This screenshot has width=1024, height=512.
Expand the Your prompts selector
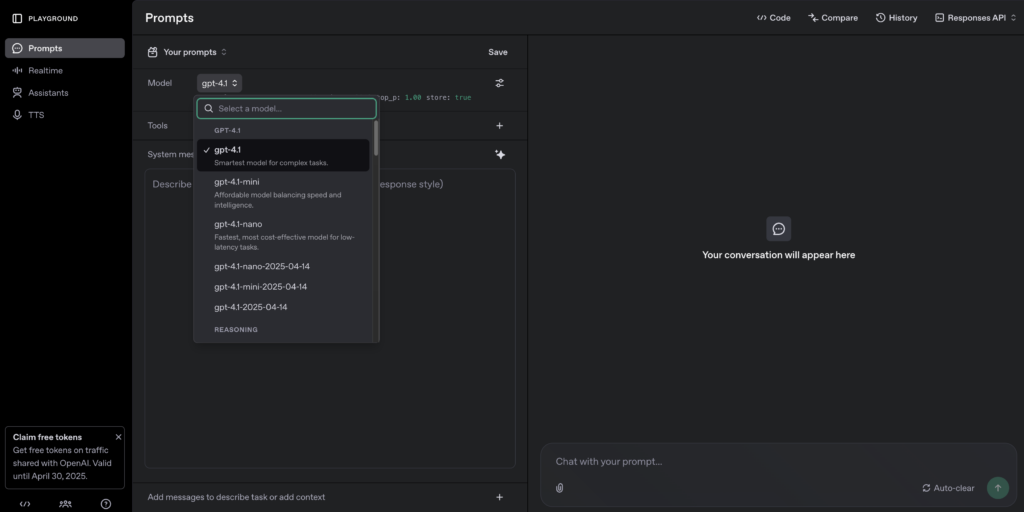187,52
